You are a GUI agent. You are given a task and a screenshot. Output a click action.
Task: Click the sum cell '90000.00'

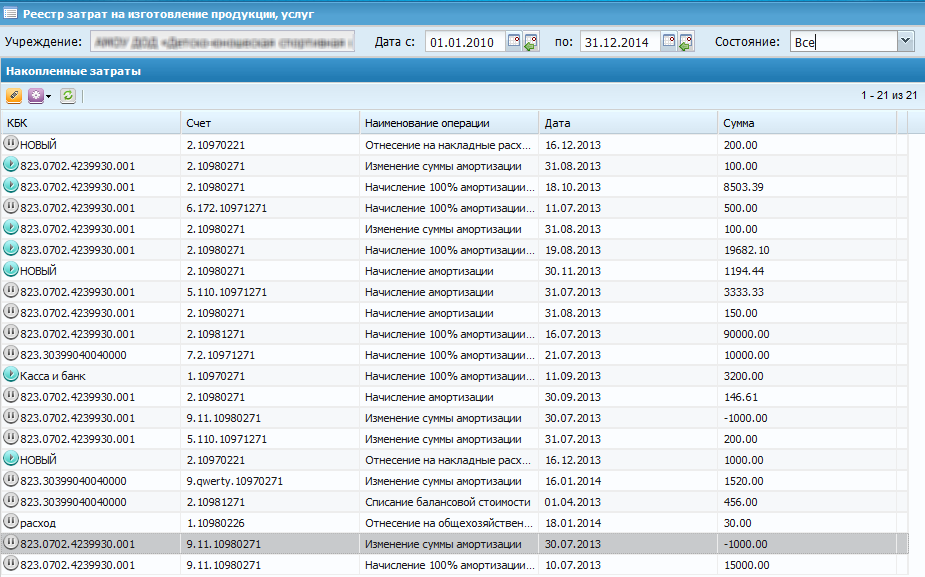tap(807, 334)
